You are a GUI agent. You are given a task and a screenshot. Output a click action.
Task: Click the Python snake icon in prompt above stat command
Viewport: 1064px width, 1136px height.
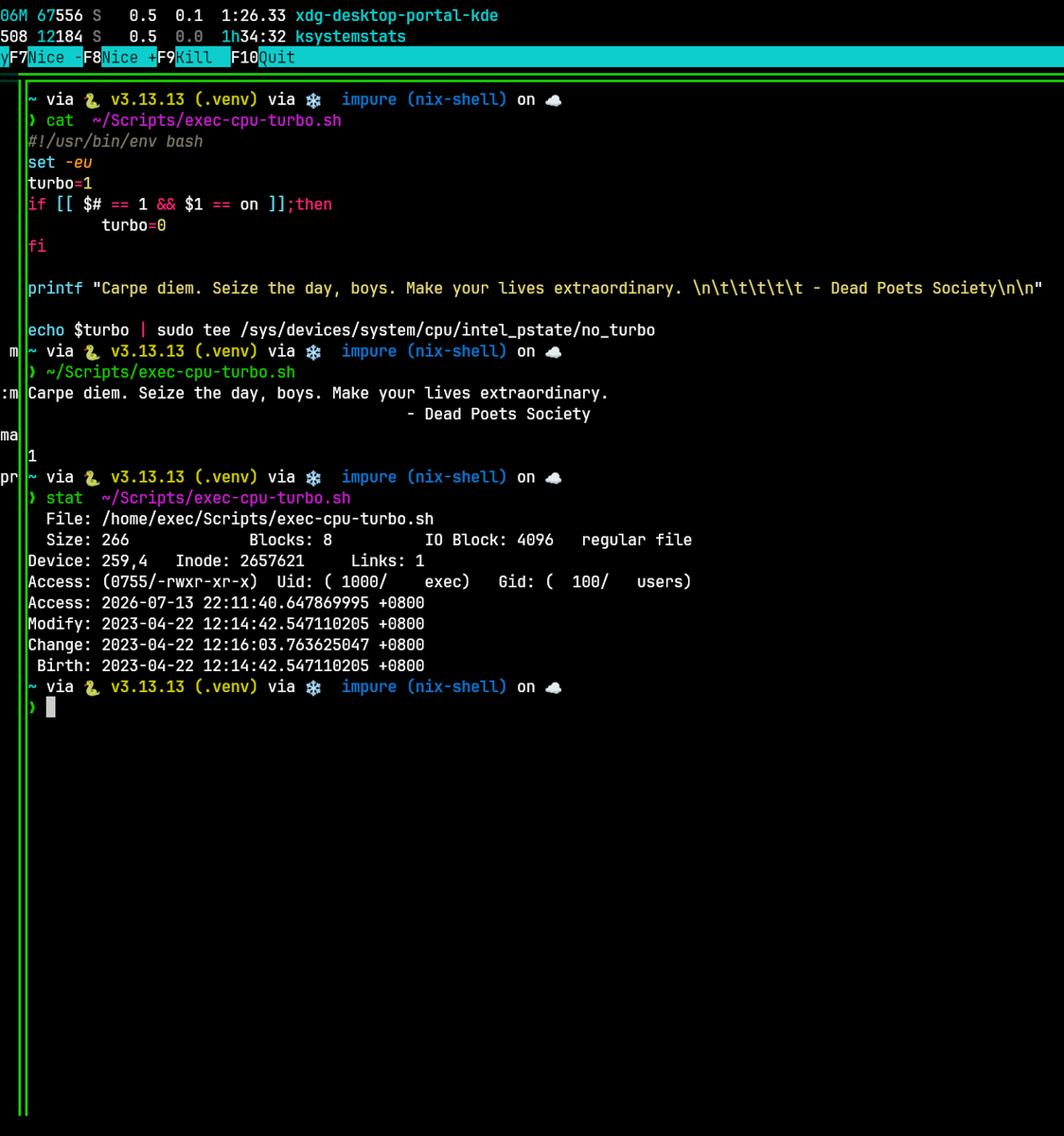click(92, 478)
